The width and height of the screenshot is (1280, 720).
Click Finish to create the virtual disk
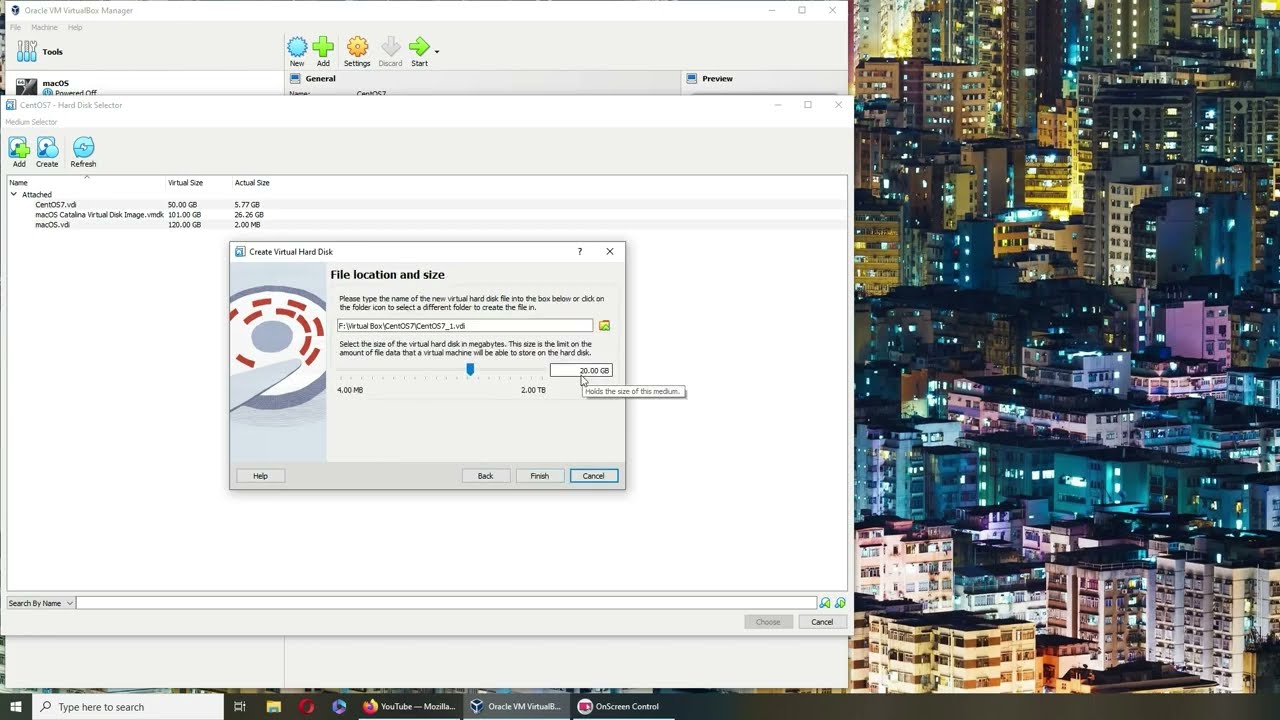click(539, 476)
